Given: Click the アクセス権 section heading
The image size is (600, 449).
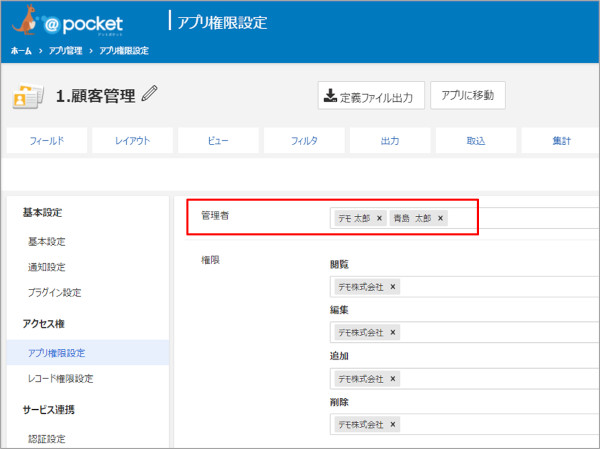Looking at the screenshot, I should [43, 324].
